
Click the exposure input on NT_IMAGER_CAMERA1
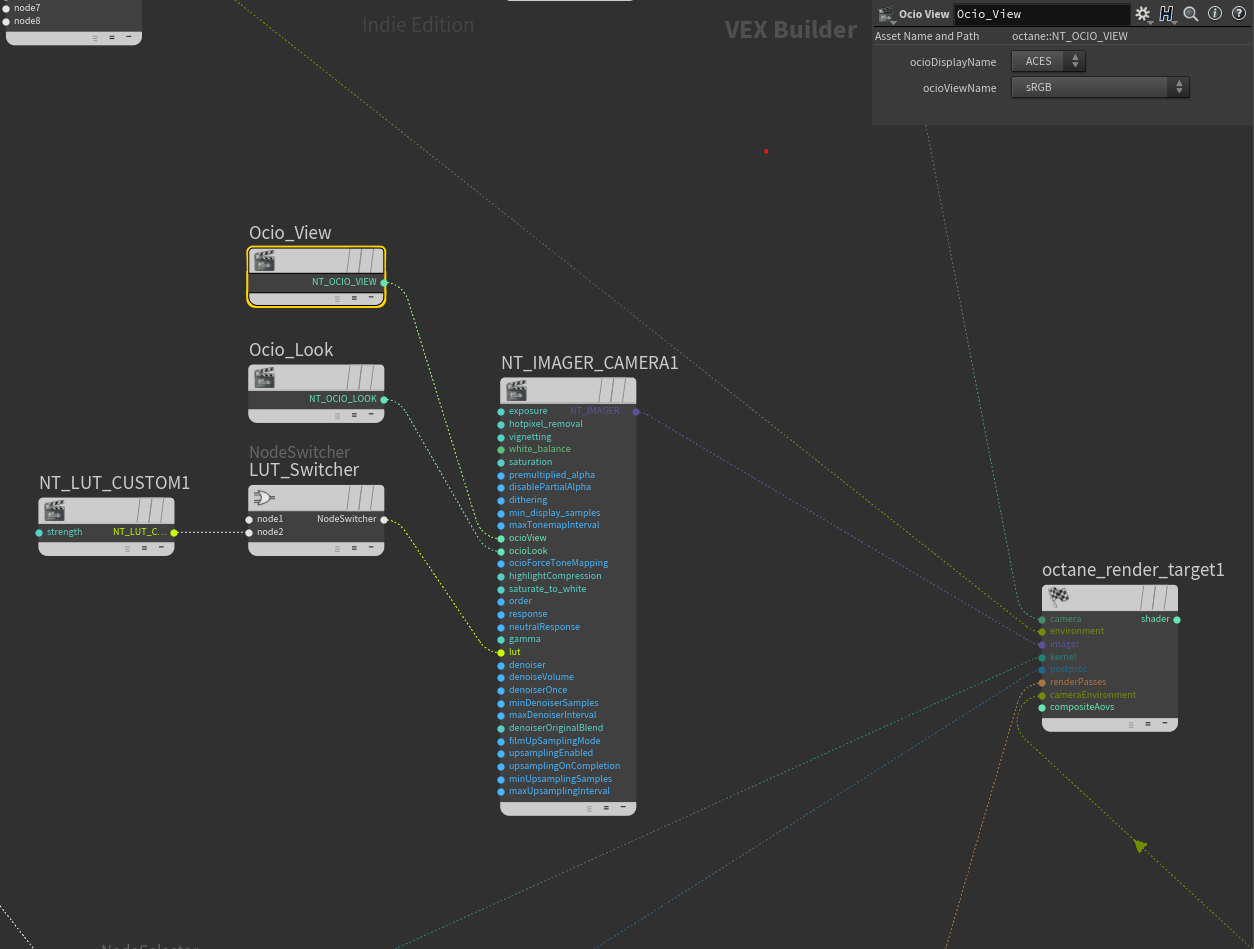(x=501, y=411)
